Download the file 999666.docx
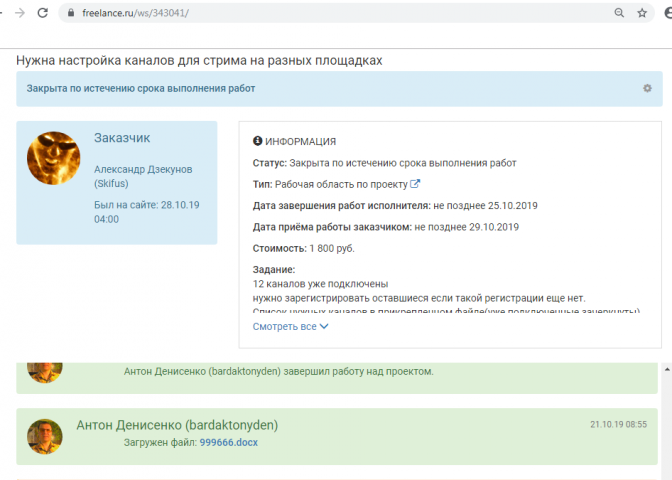The width and height of the screenshot is (672, 480). (x=228, y=442)
